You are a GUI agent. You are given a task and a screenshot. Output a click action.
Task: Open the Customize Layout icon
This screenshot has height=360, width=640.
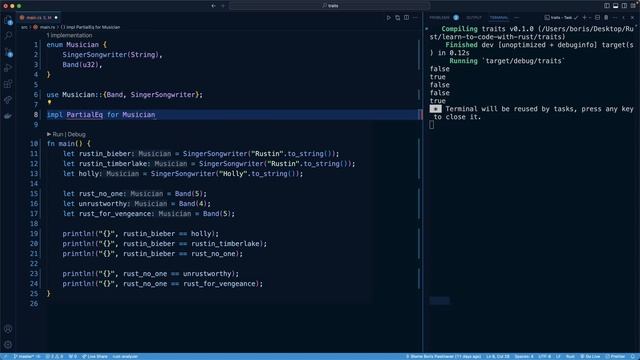click(x=633, y=6)
